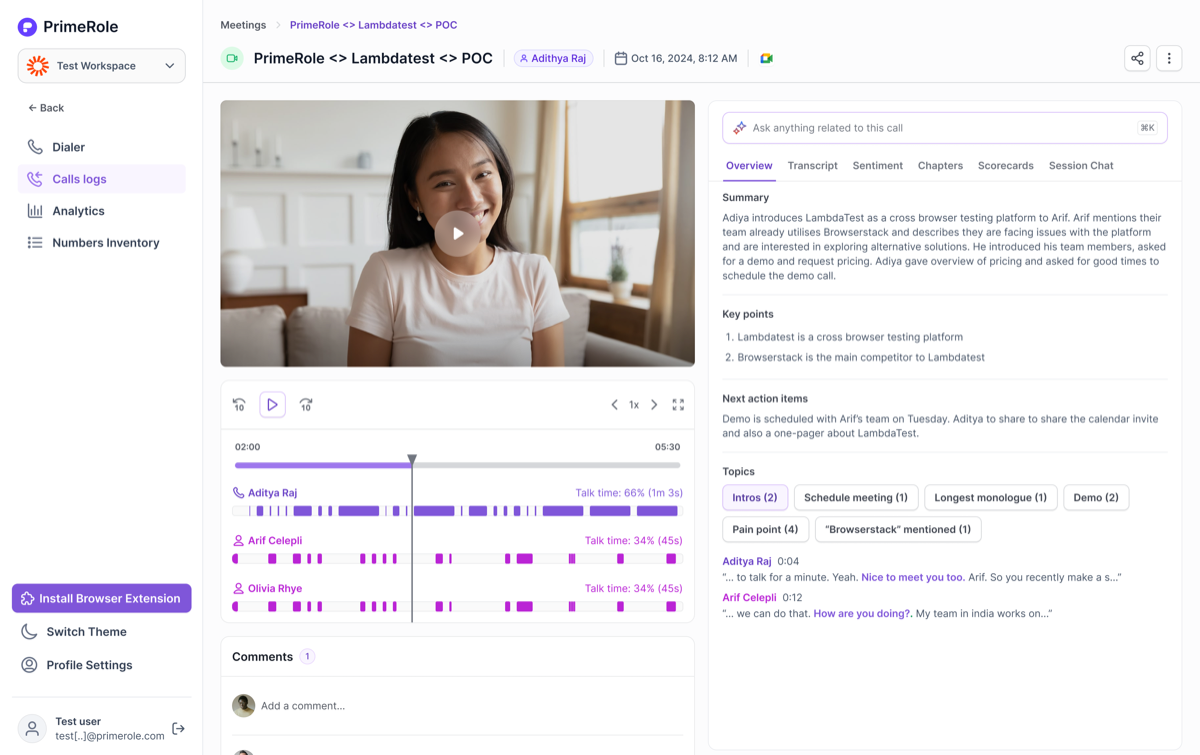
Task: Click the 1x playback speed label
Action: (x=634, y=405)
